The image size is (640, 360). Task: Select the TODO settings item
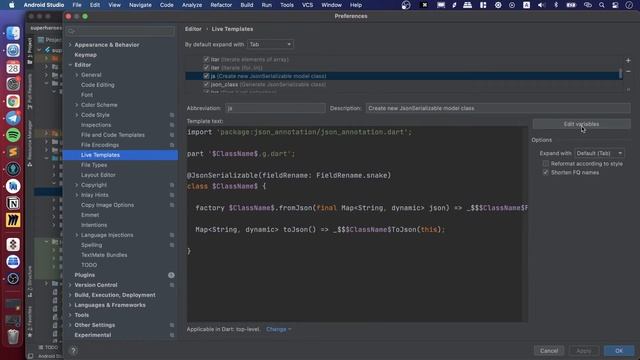pos(89,265)
